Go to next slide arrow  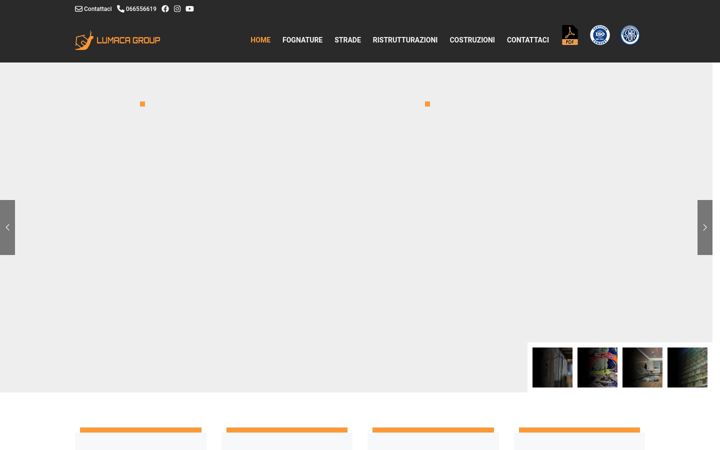pos(705,227)
